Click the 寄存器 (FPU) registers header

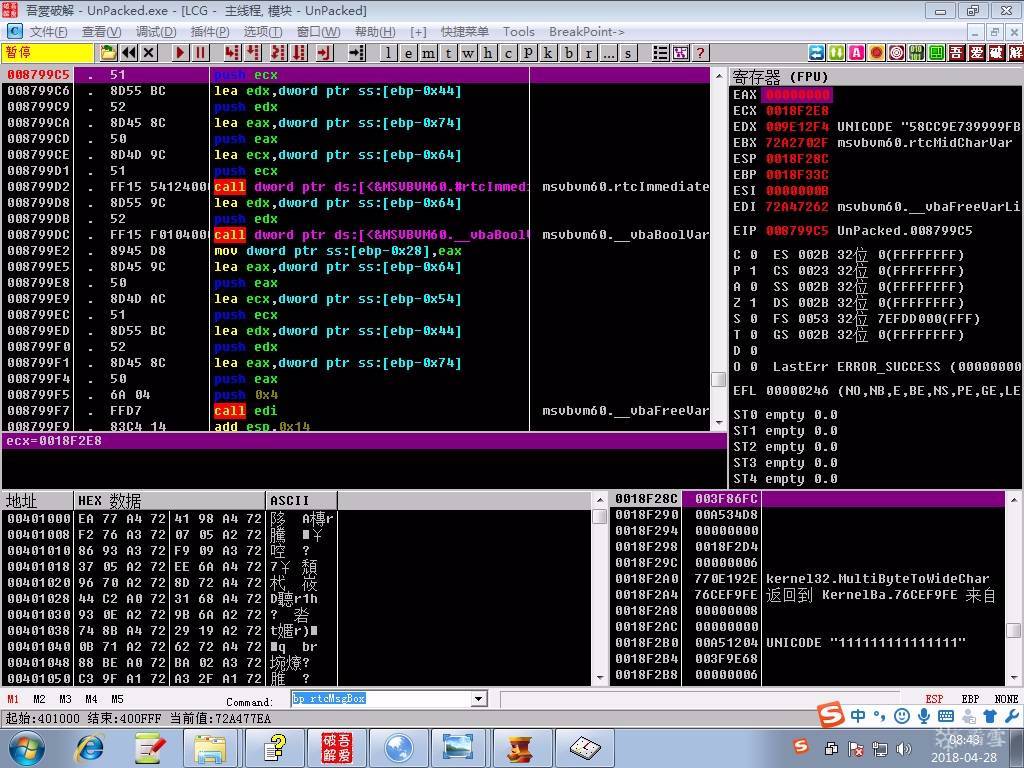780,77
